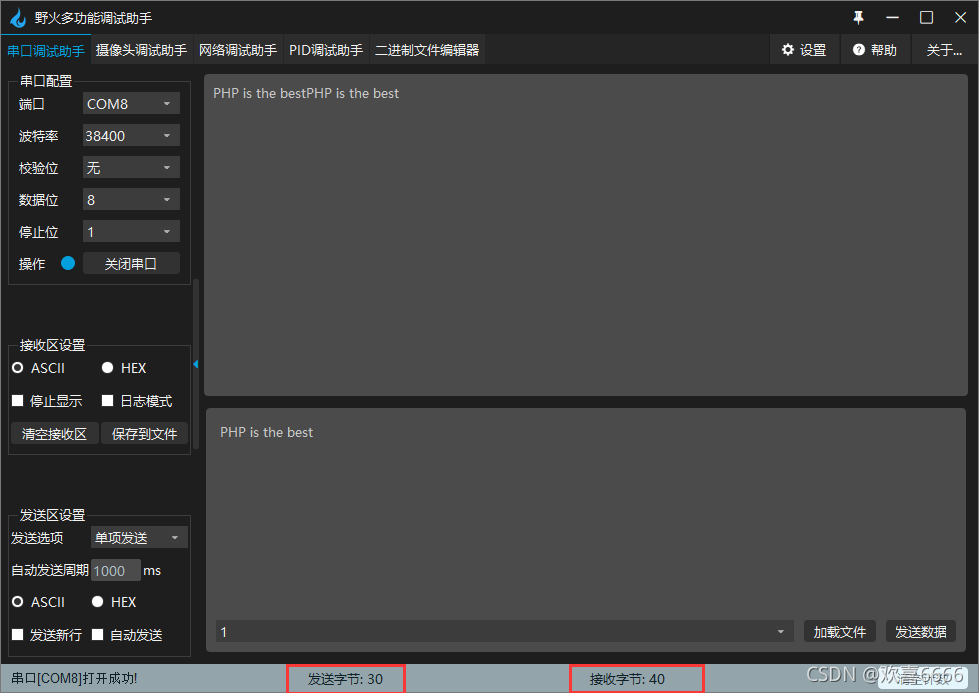Collapse side panel with blue arrow handle
Image resolution: width=979 pixels, height=693 pixels.
(x=195, y=364)
